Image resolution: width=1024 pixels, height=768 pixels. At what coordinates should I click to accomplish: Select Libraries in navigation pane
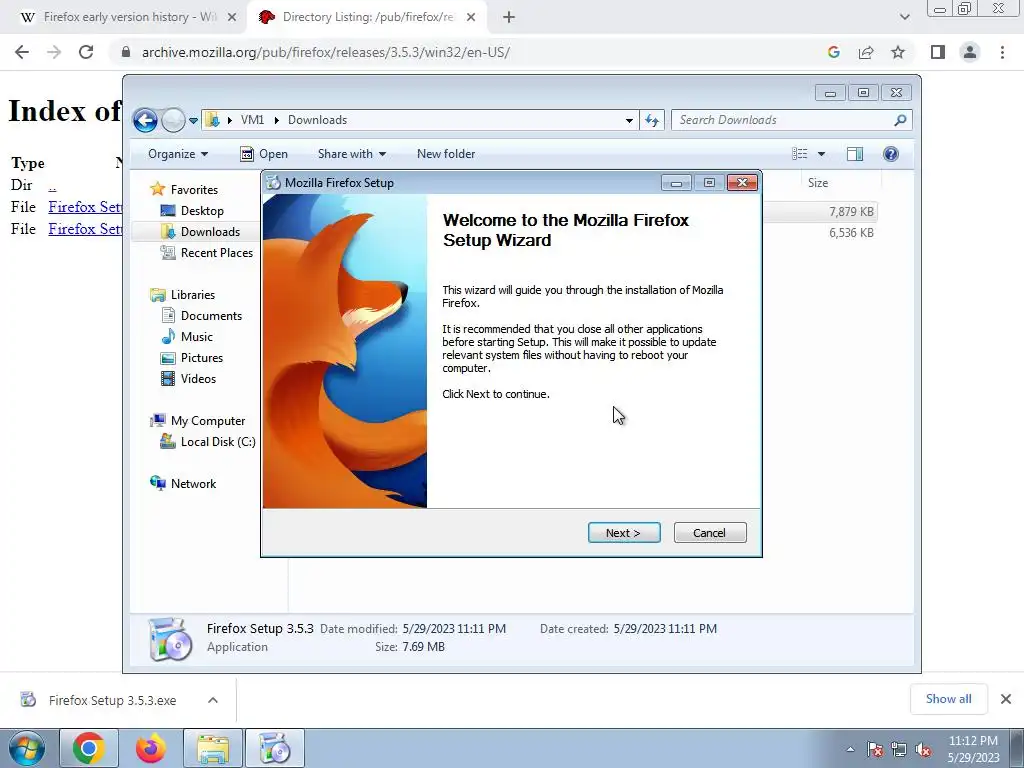point(183,295)
